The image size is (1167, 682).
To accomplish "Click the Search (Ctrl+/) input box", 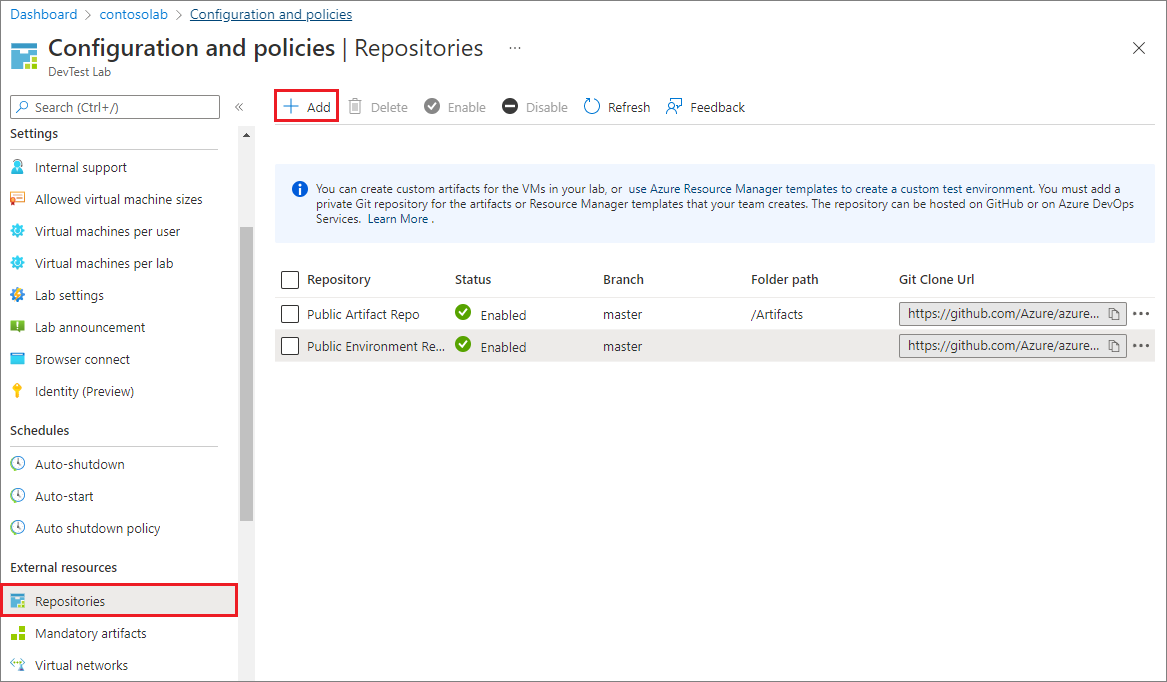I will pos(114,106).
